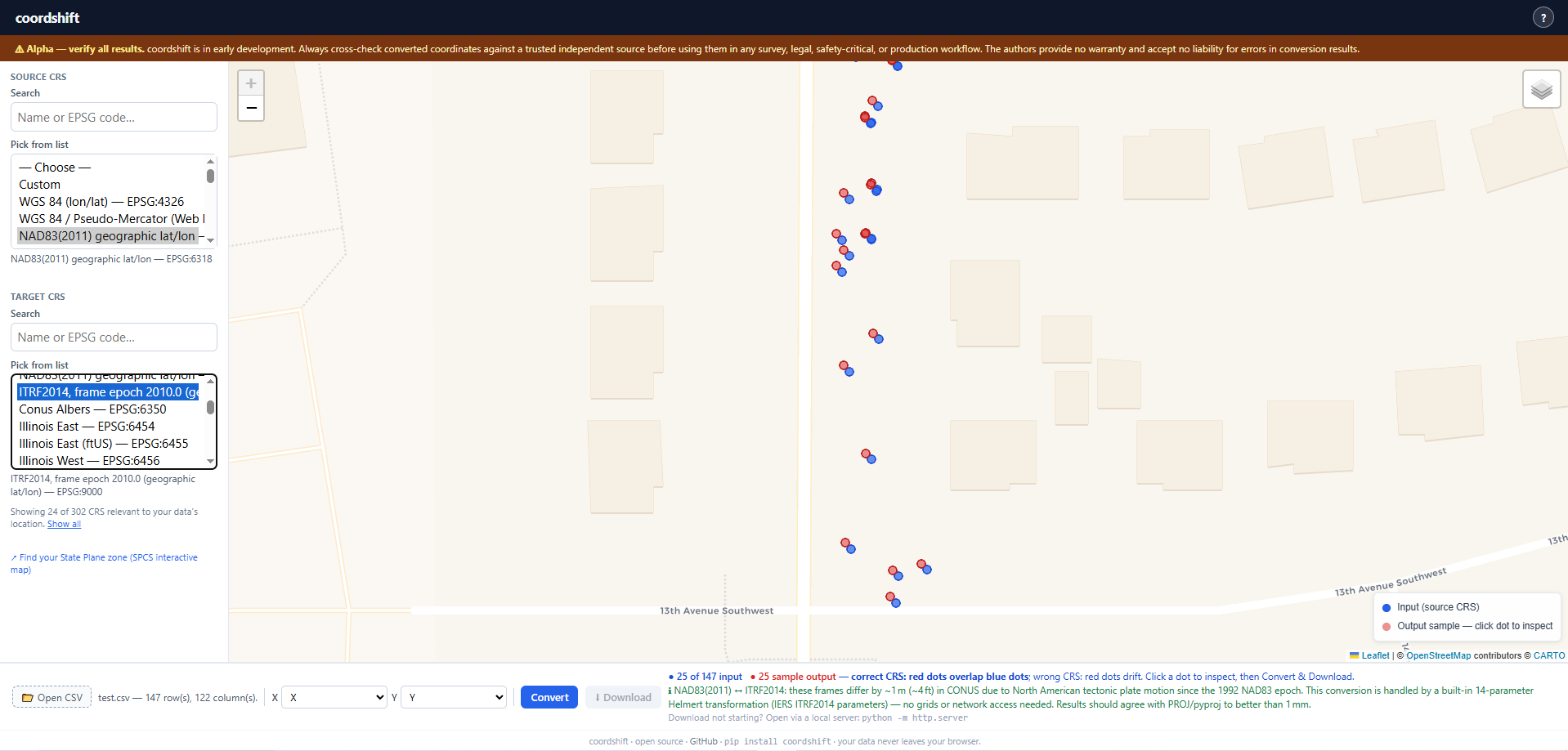This screenshot has width=1568, height=751.
Task: Click the red Output sample legend dot
Action: tap(1387, 627)
